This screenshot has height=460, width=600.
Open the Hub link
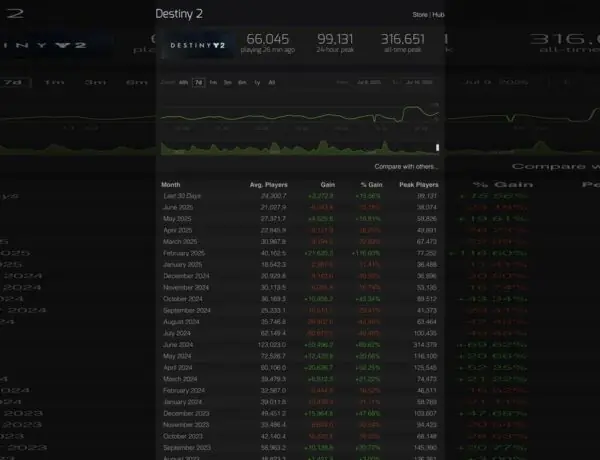pos(438,15)
